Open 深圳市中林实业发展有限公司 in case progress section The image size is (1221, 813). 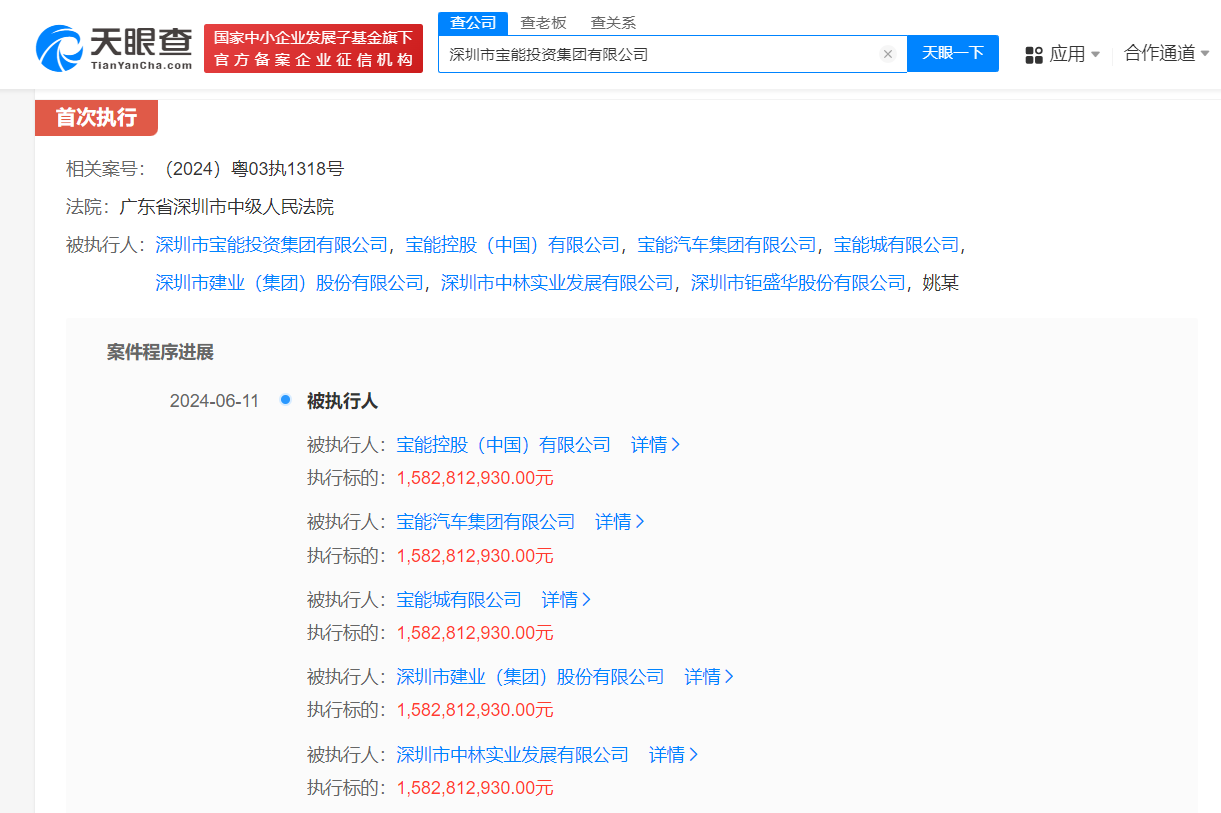pos(513,755)
